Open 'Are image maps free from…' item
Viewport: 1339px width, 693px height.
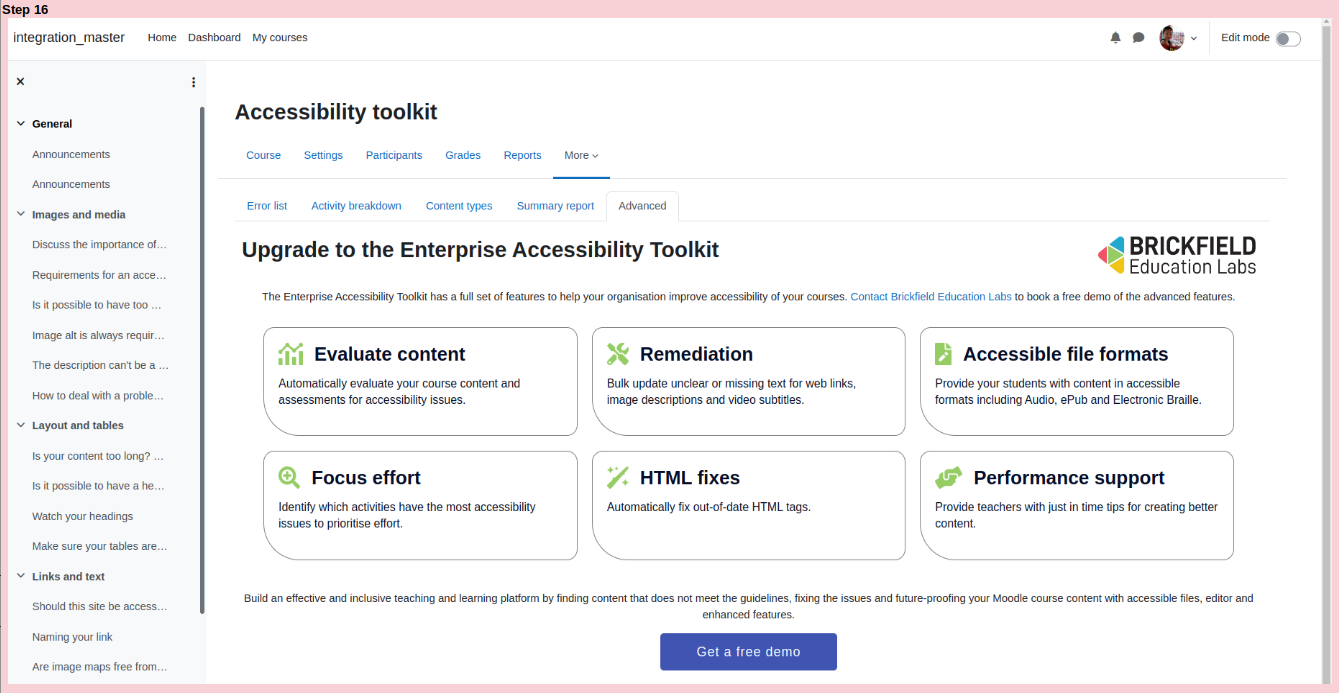(x=100, y=667)
